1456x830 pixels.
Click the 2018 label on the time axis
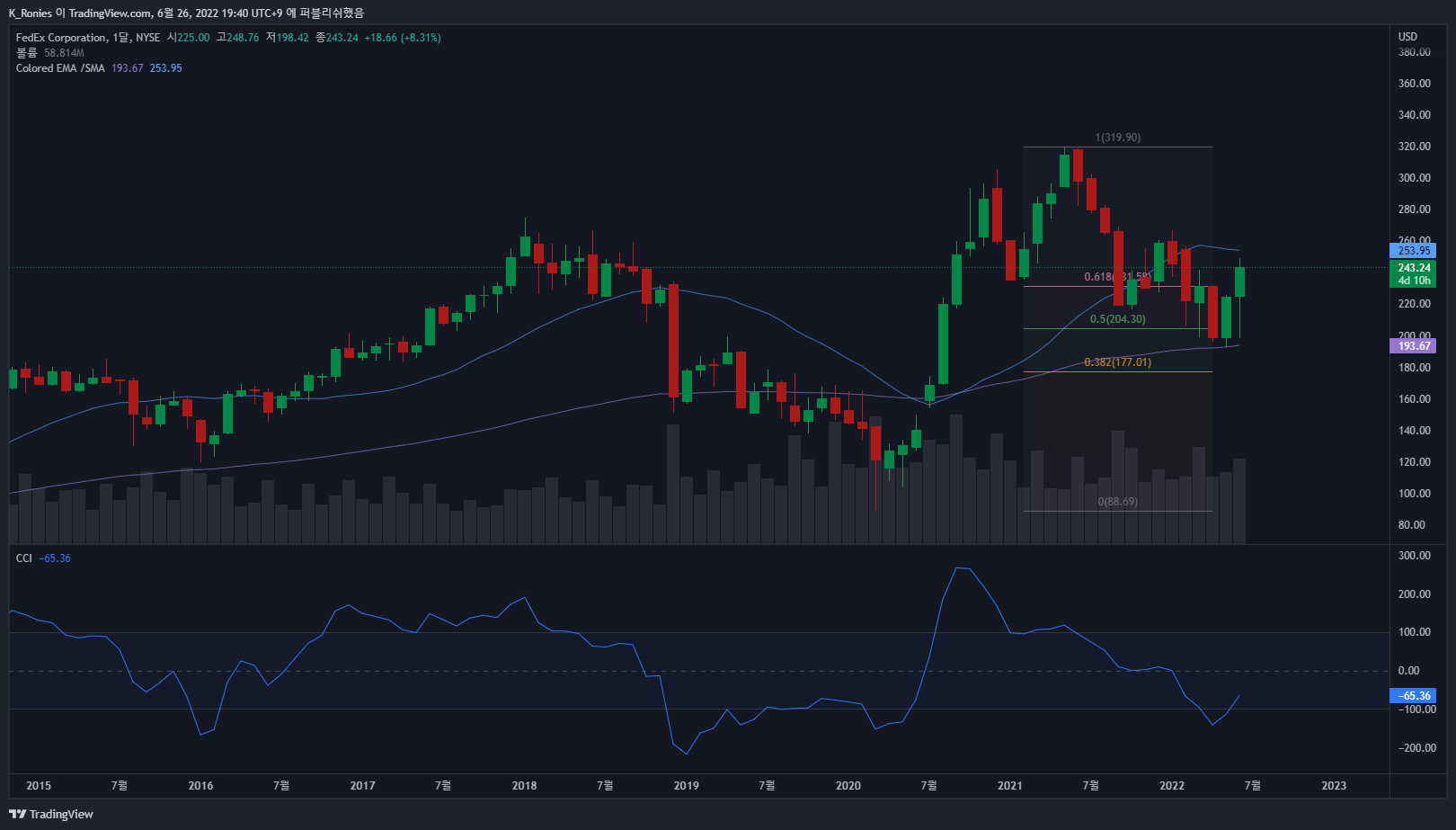(x=524, y=786)
